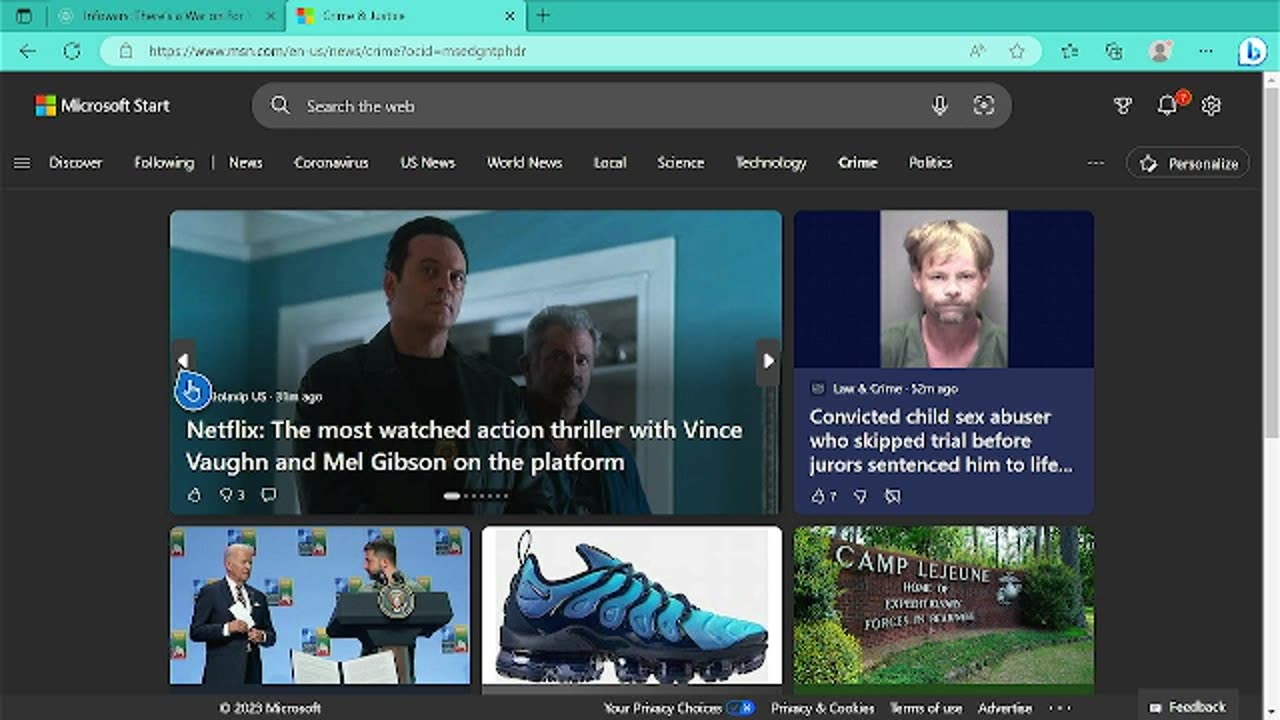Open the Terms of use link
This screenshot has width=1280, height=720.
point(926,708)
